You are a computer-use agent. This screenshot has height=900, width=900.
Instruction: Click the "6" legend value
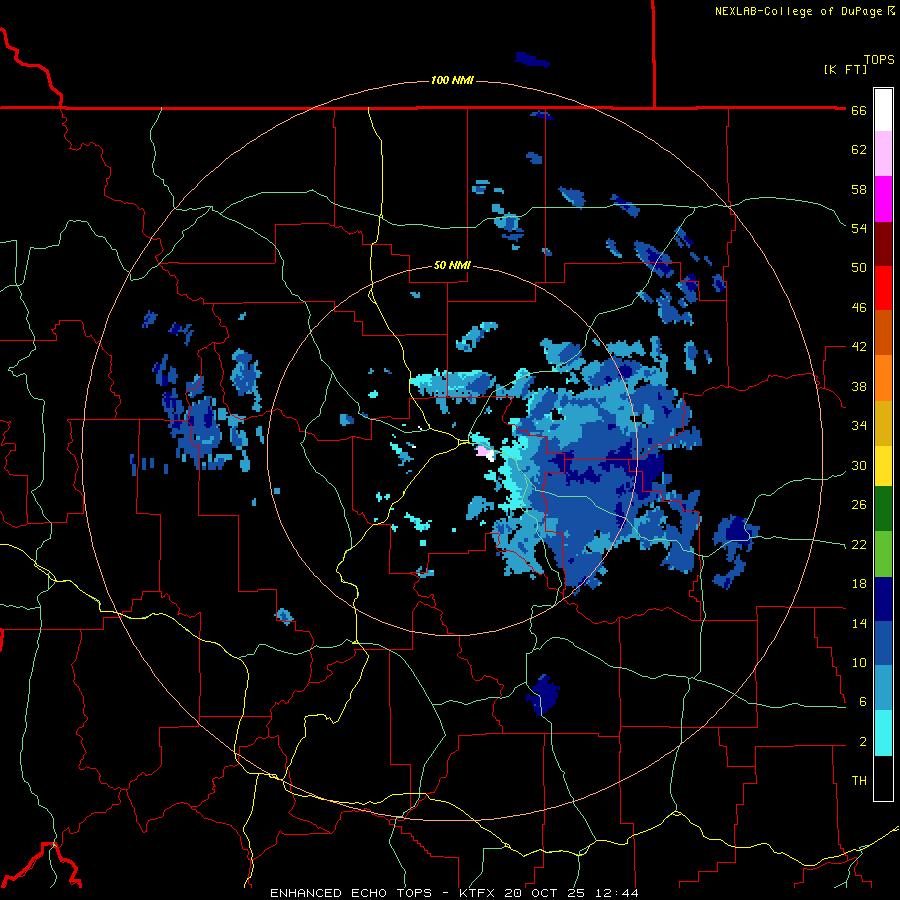click(862, 702)
